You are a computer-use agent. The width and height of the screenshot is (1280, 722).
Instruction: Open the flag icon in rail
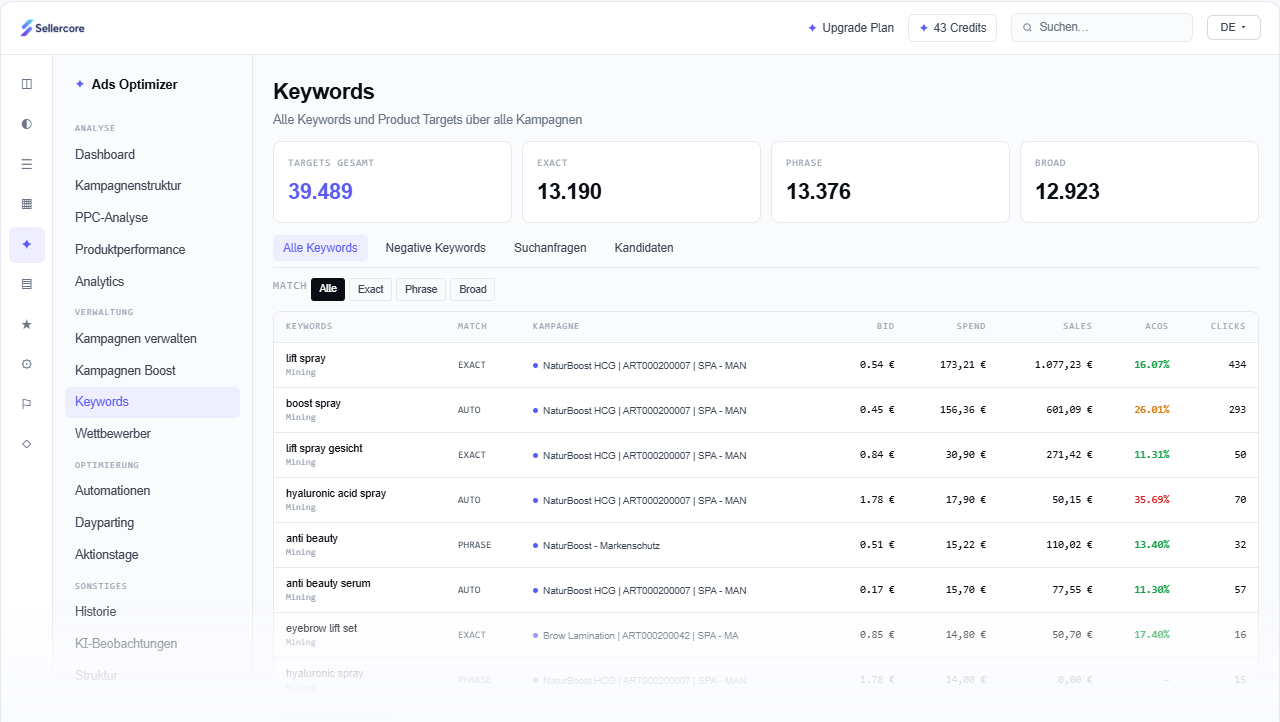(x=27, y=404)
